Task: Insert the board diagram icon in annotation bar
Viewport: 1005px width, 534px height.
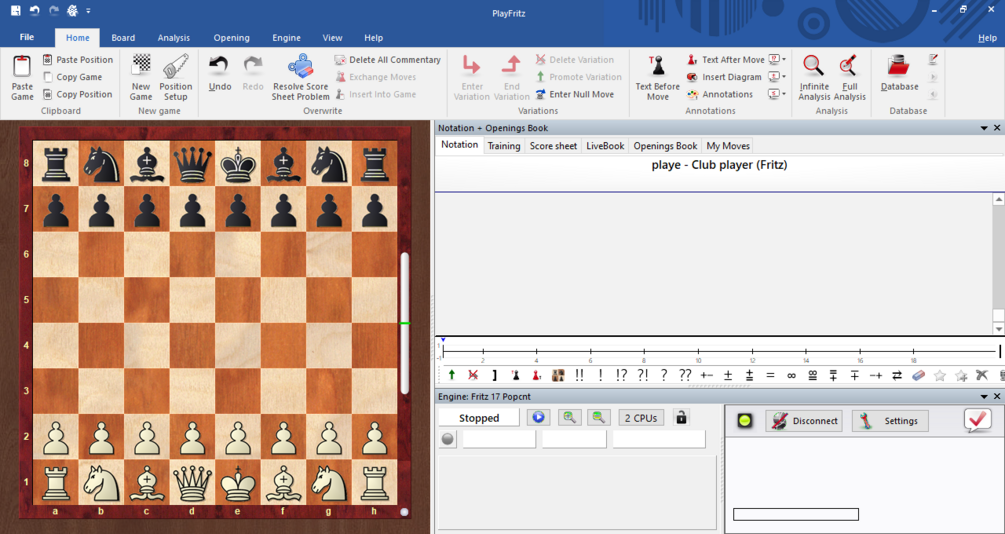Action: [559, 376]
